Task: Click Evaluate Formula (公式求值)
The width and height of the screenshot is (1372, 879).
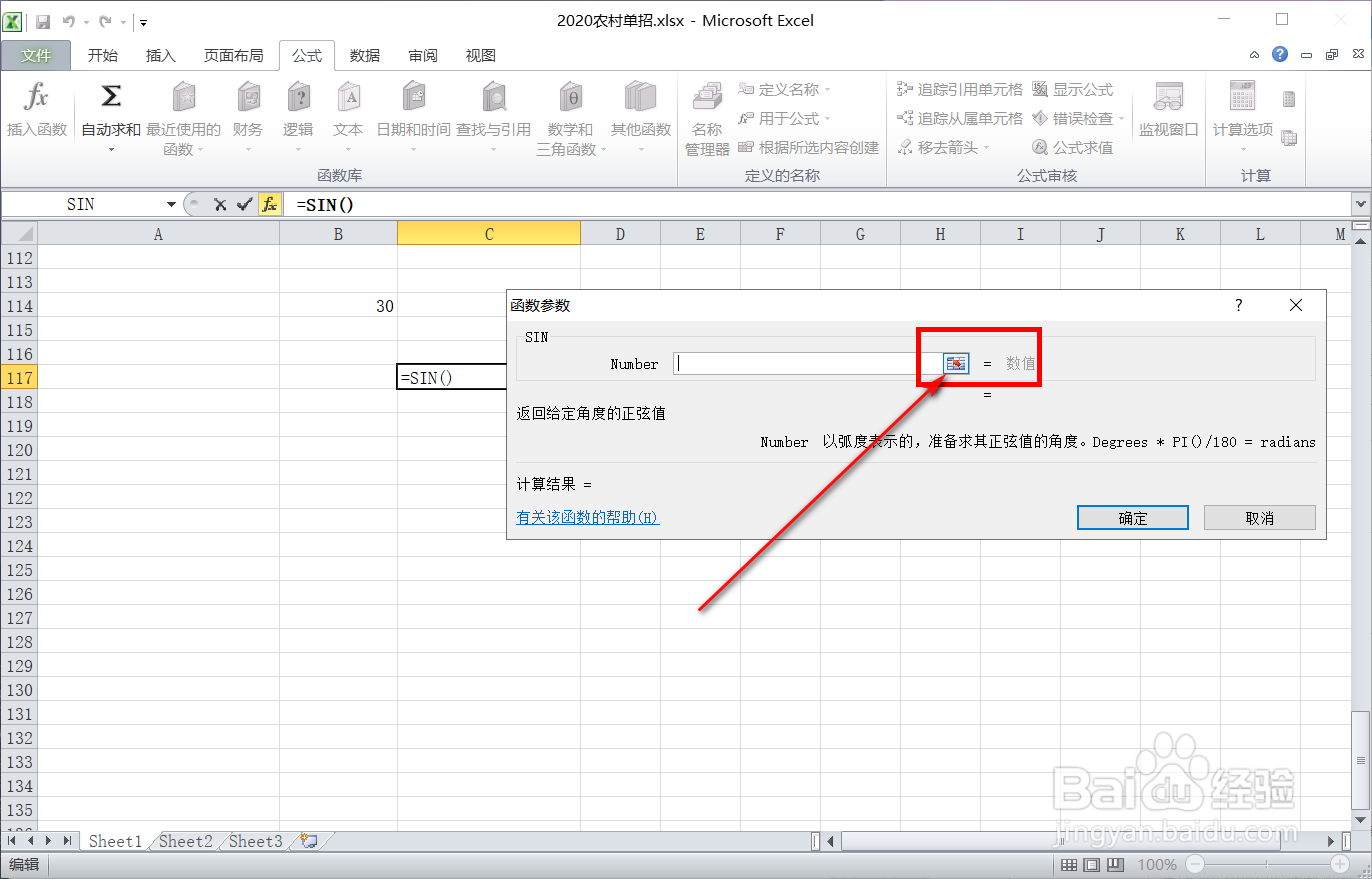Action: [1073, 148]
